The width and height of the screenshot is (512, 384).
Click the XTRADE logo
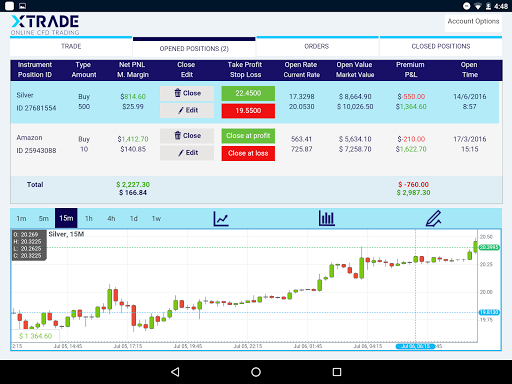[45, 25]
